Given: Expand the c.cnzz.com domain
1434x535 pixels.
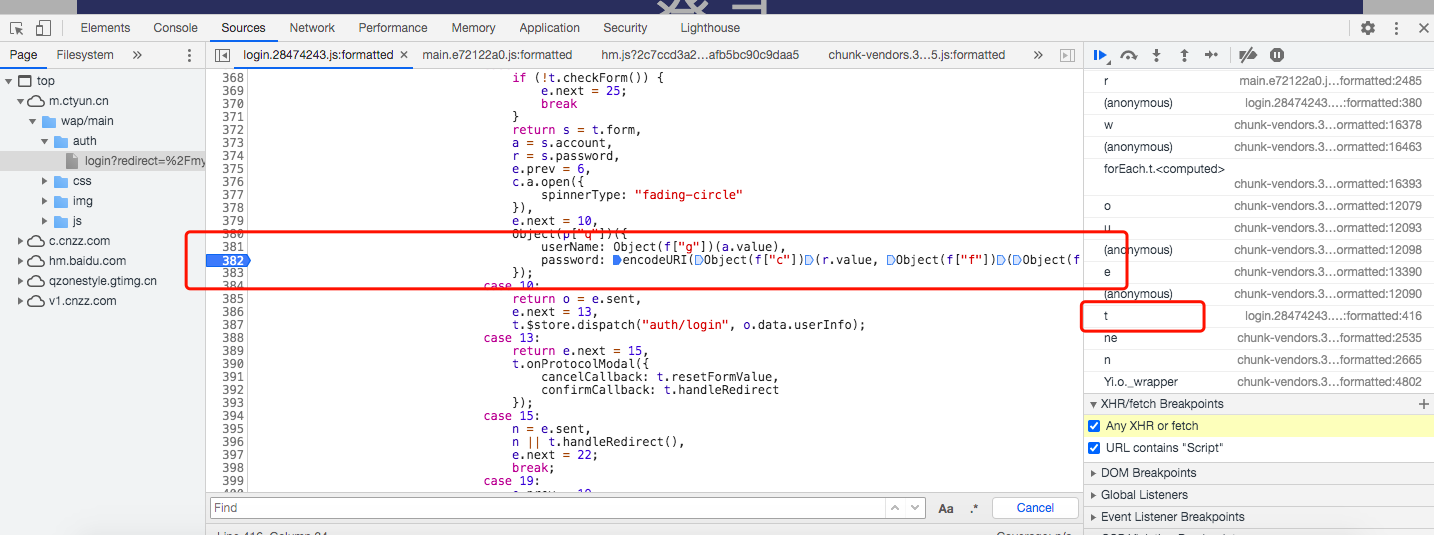Looking at the screenshot, I should point(21,241).
